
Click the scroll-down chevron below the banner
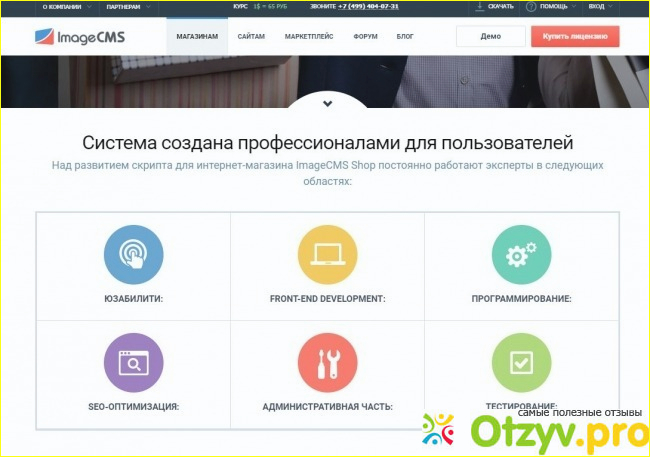click(325, 103)
